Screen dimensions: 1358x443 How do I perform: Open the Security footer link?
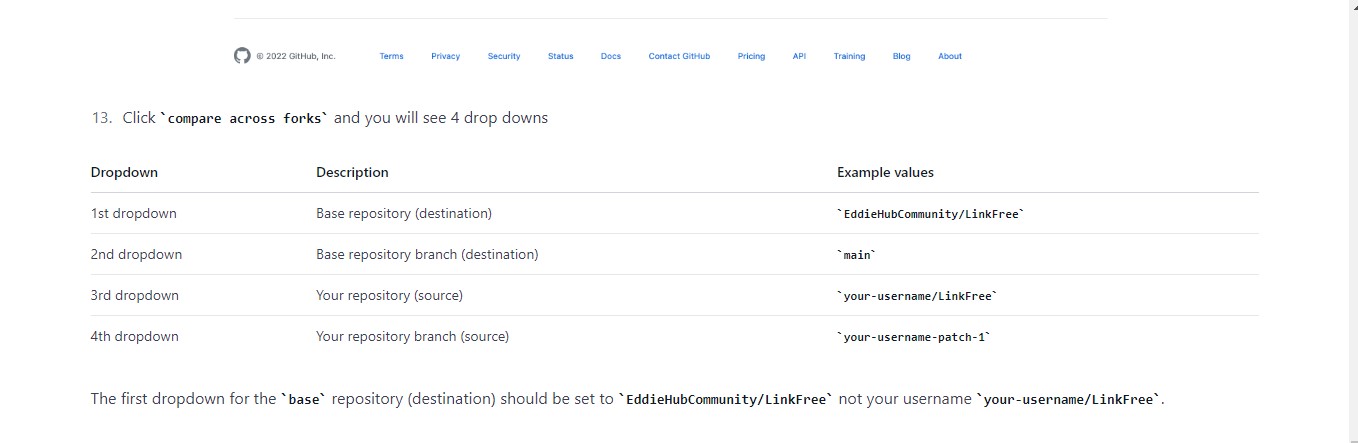pyautogui.click(x=504, y=56)
